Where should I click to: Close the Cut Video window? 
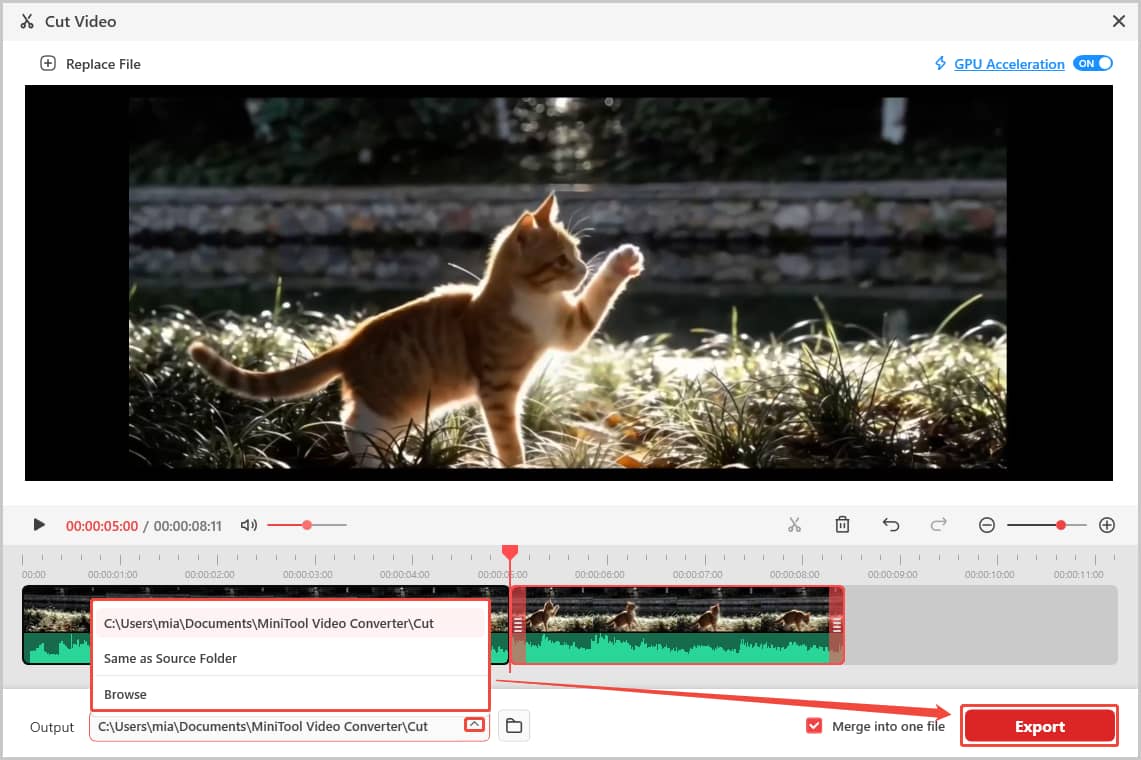click(1118, 21)
